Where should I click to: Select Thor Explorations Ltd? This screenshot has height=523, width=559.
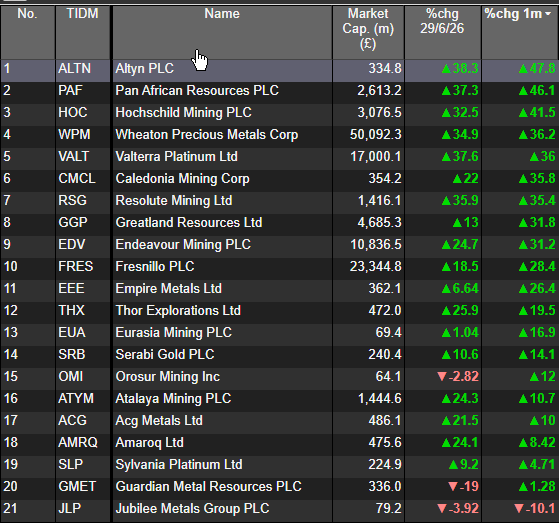pos(178,311)
